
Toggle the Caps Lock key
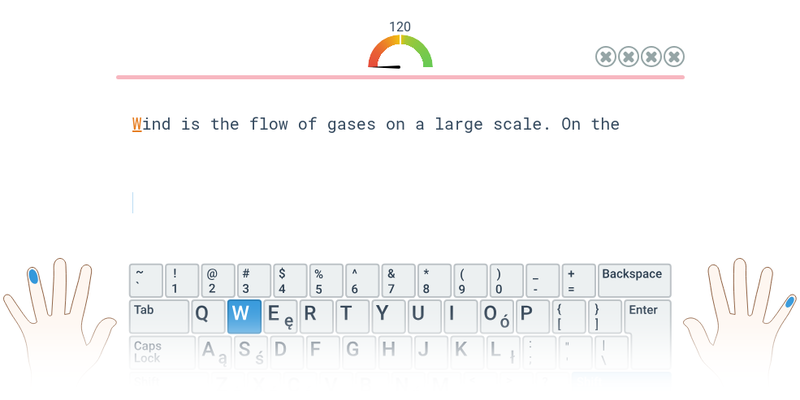tap(158, 351)
